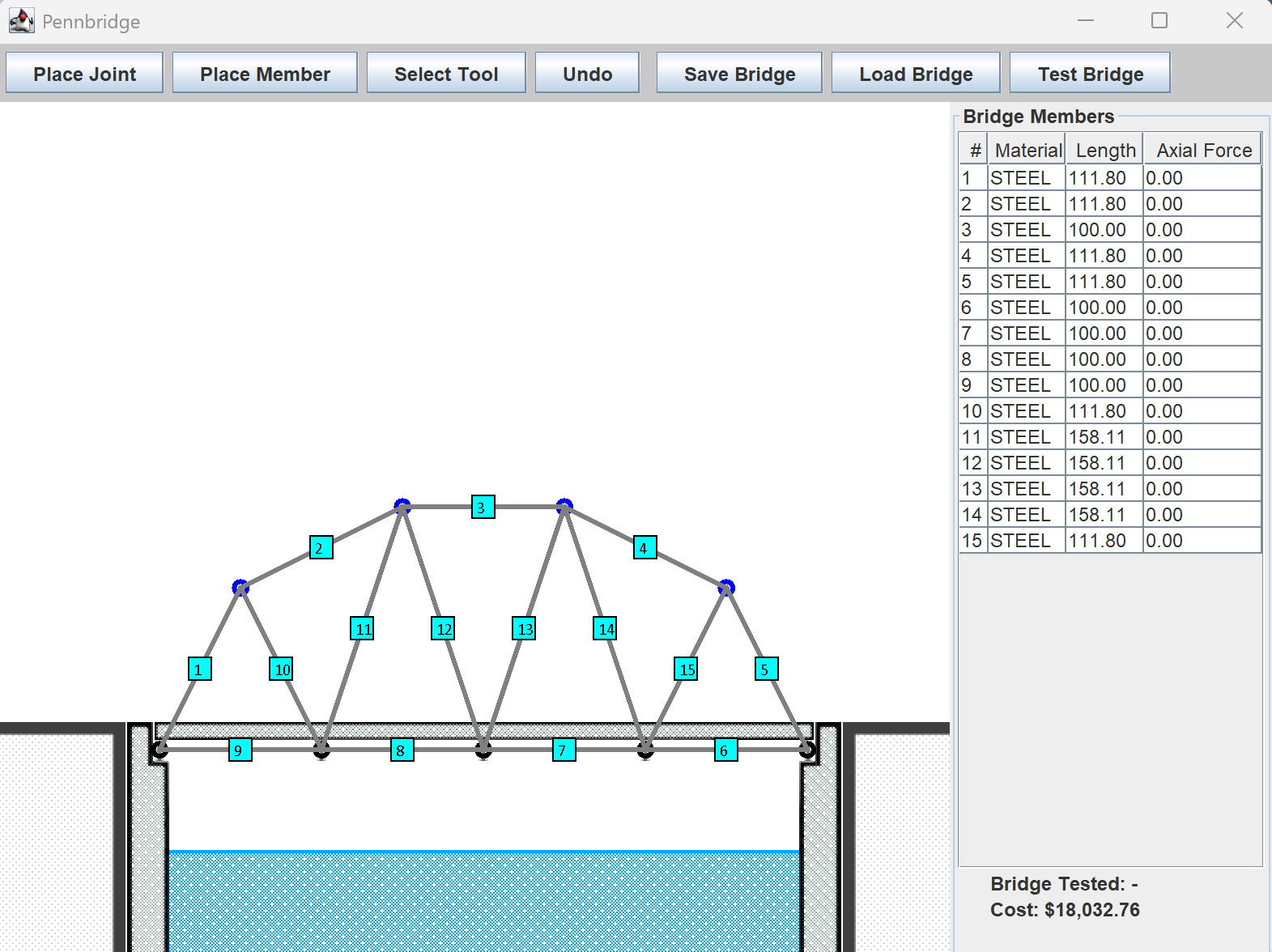Select member label 6 on bottom chord
Viewport: 1272px width, 952px height.
point(726,750)
